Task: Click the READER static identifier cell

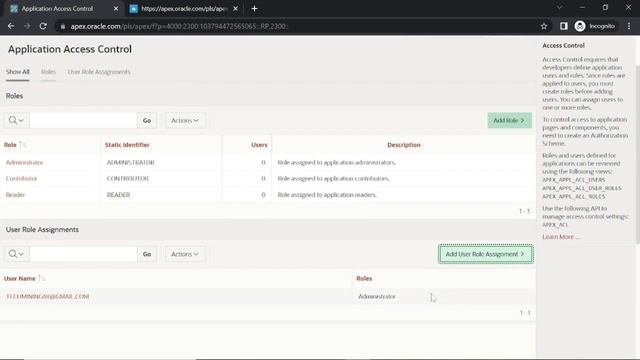Action: 118,195
